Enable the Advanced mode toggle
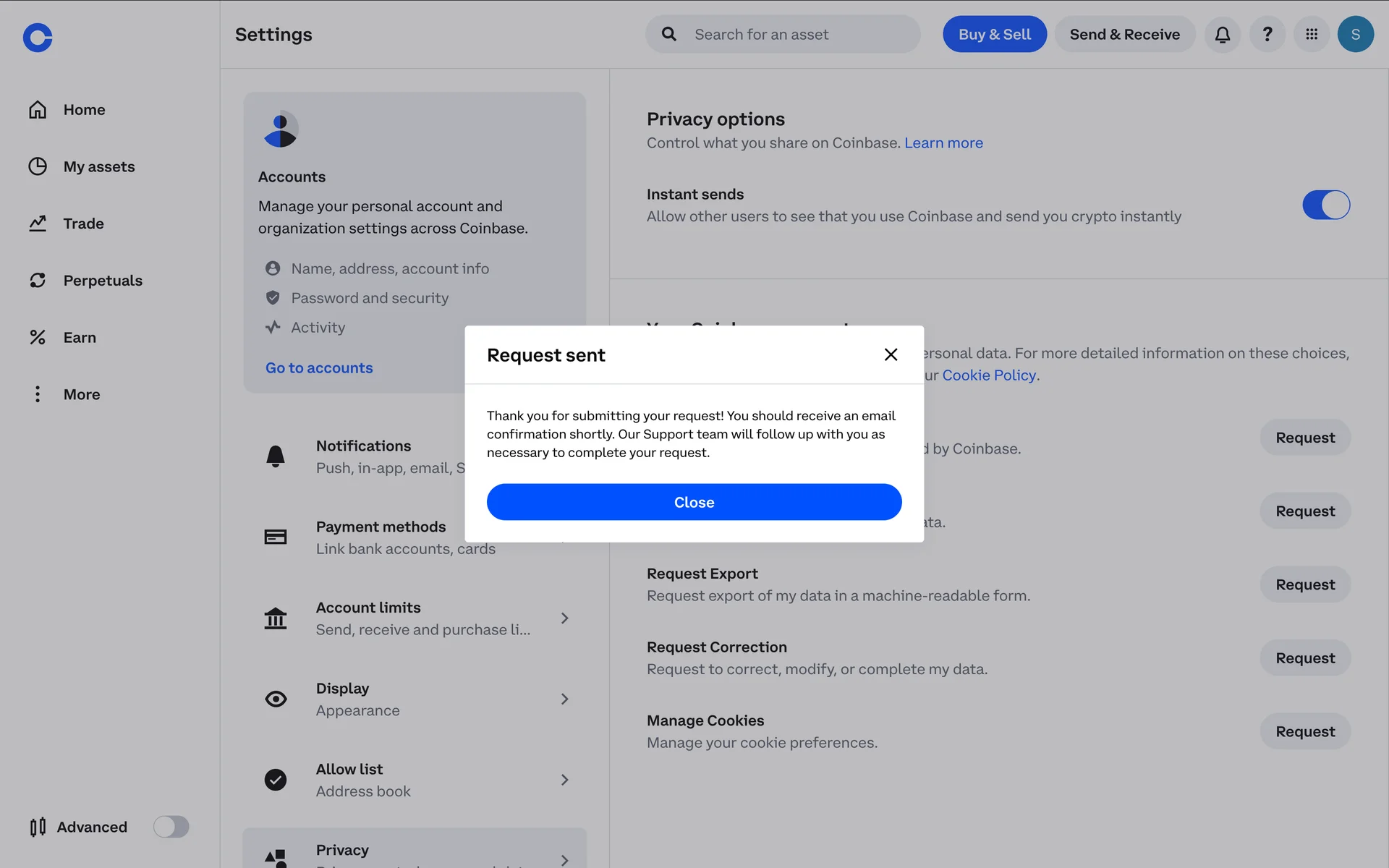 coord(171,827)
